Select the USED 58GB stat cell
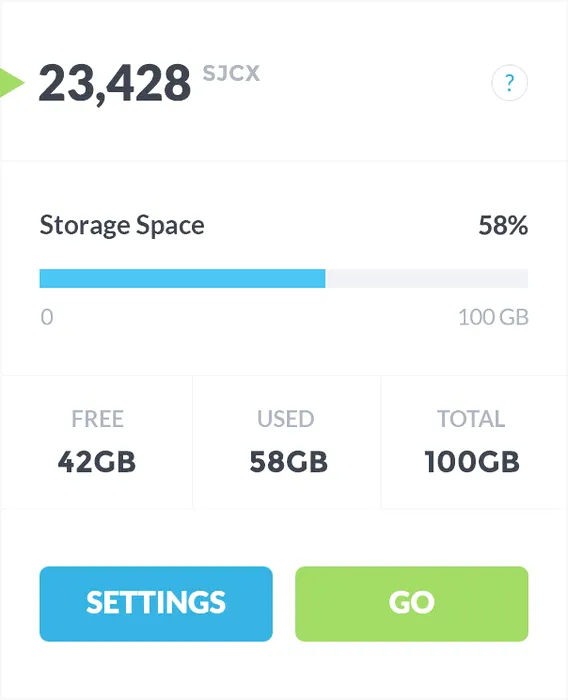Image resolution: width=568 pixels, height=700 pixels. point(287,442)
